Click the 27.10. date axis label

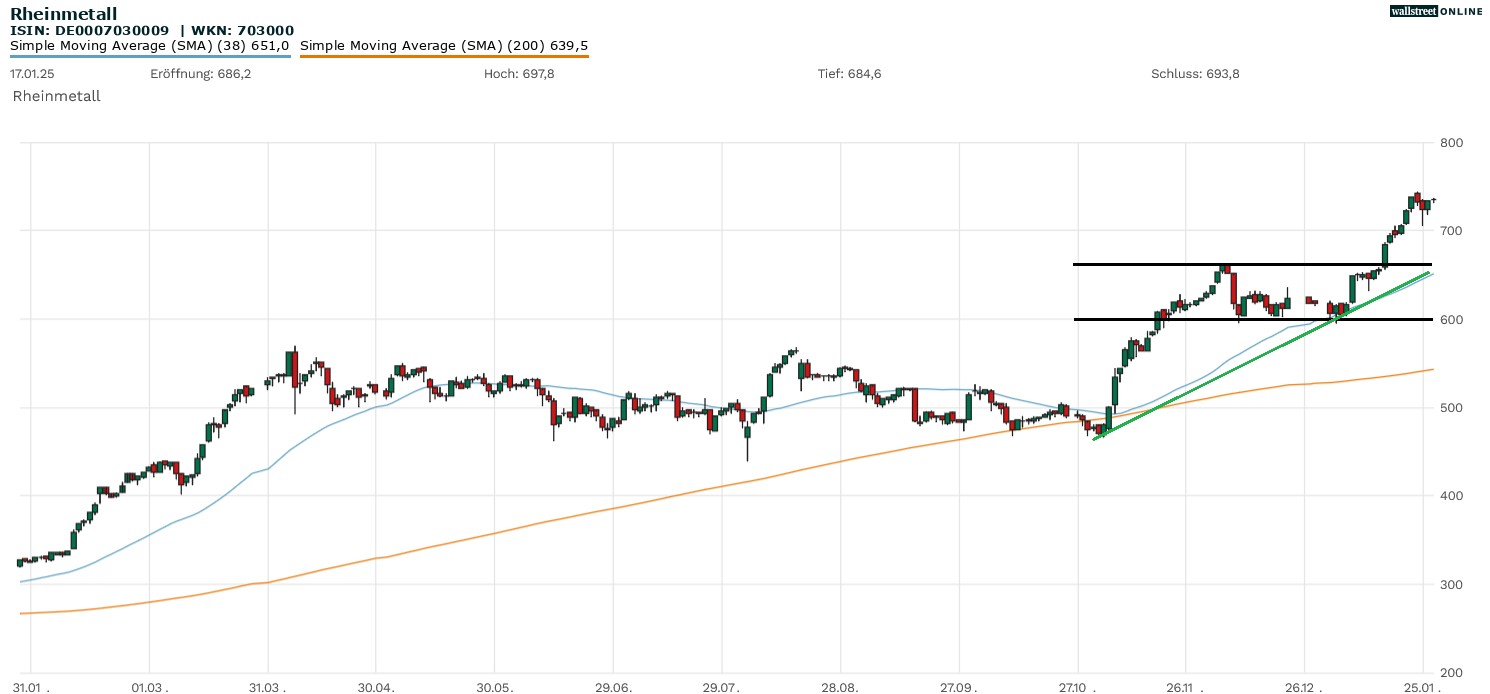click(x=1077, y=688)
